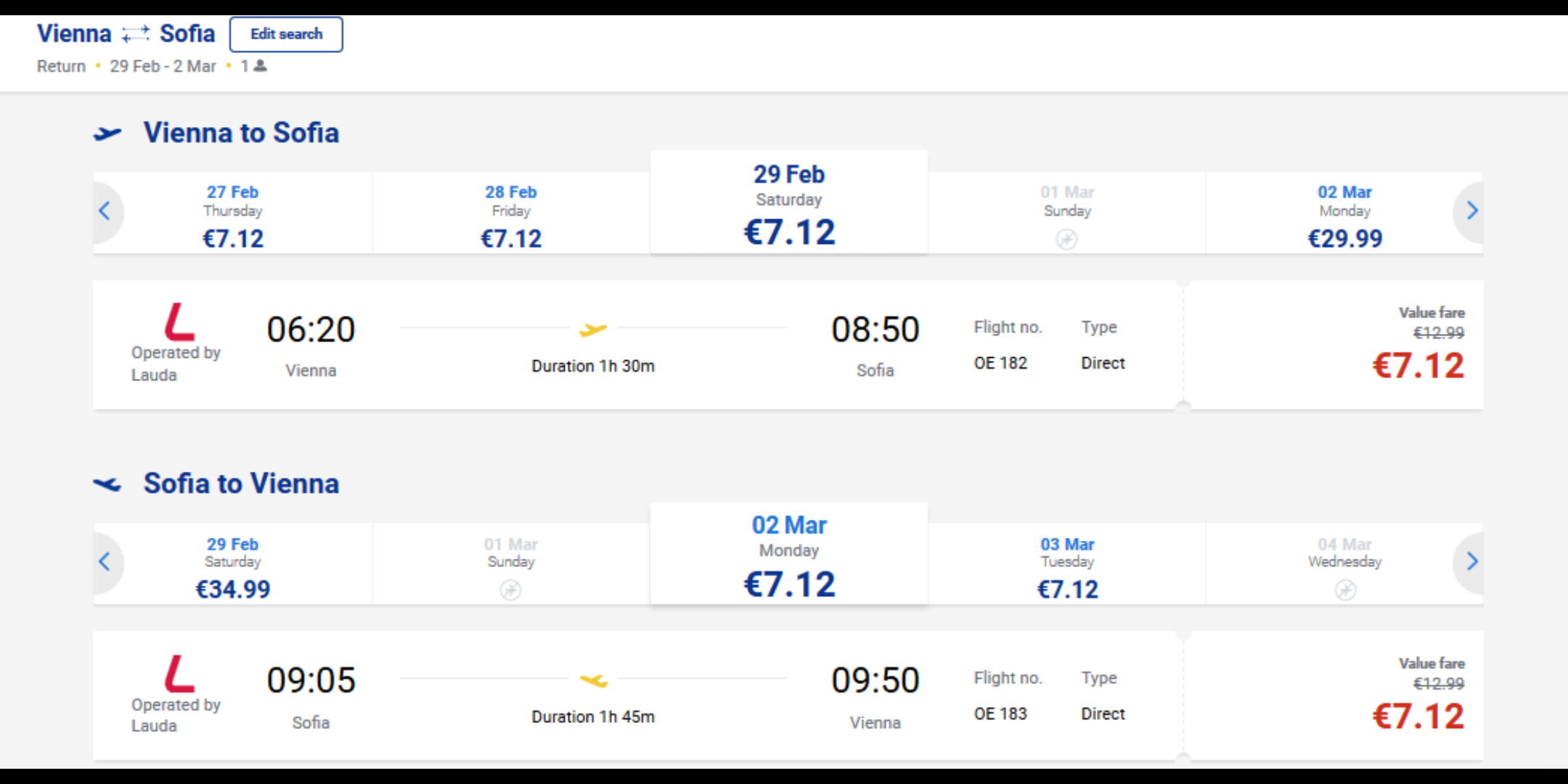Click the Lauda logo on outbound flight
1568x784 pixels.
point(179,322)
